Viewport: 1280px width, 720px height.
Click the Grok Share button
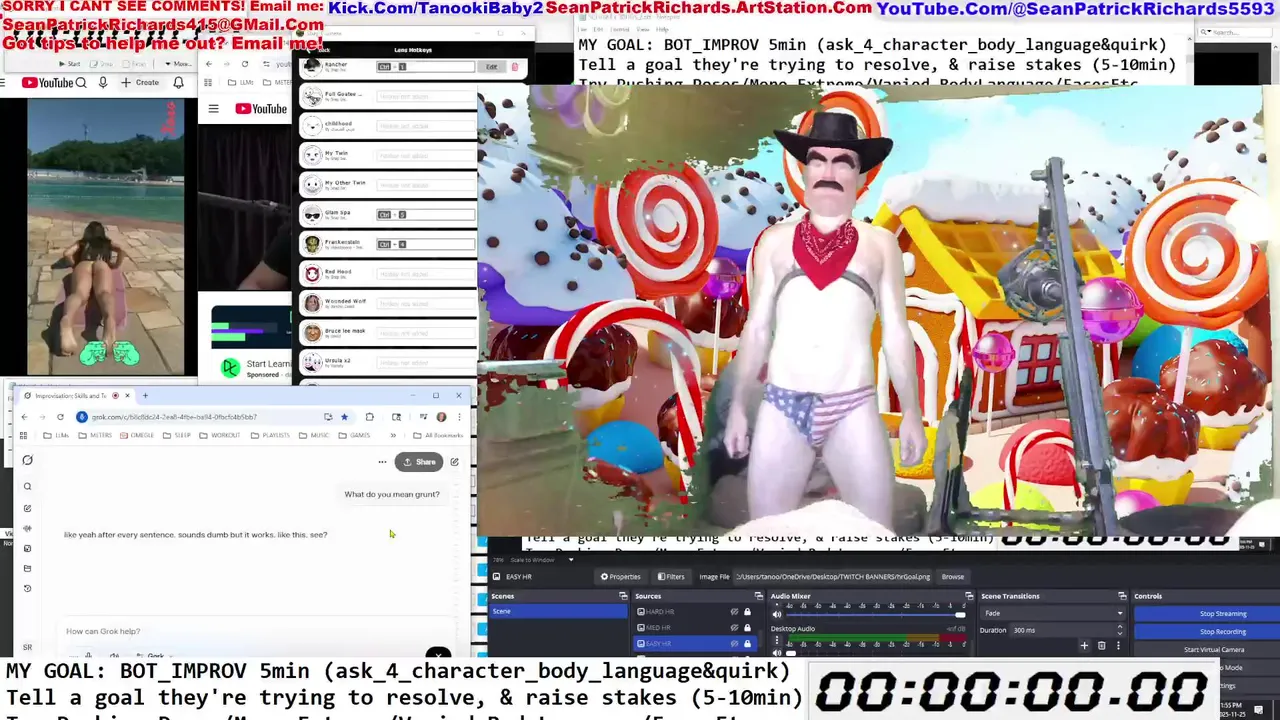418,462
